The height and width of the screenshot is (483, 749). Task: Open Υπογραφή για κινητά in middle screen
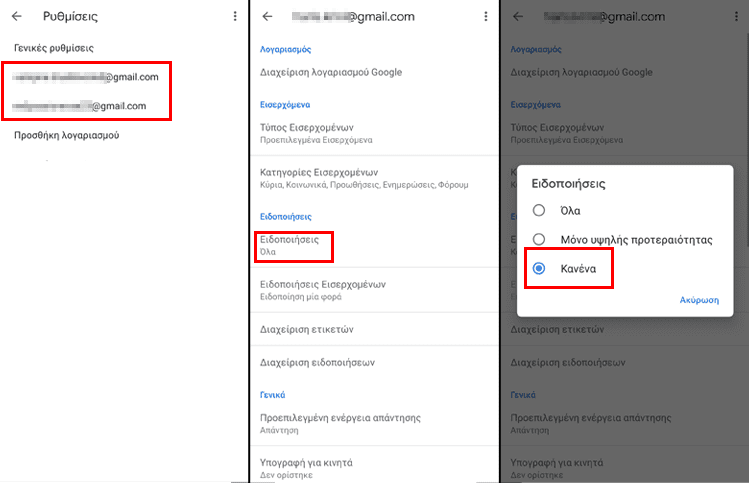pos(374,468)
